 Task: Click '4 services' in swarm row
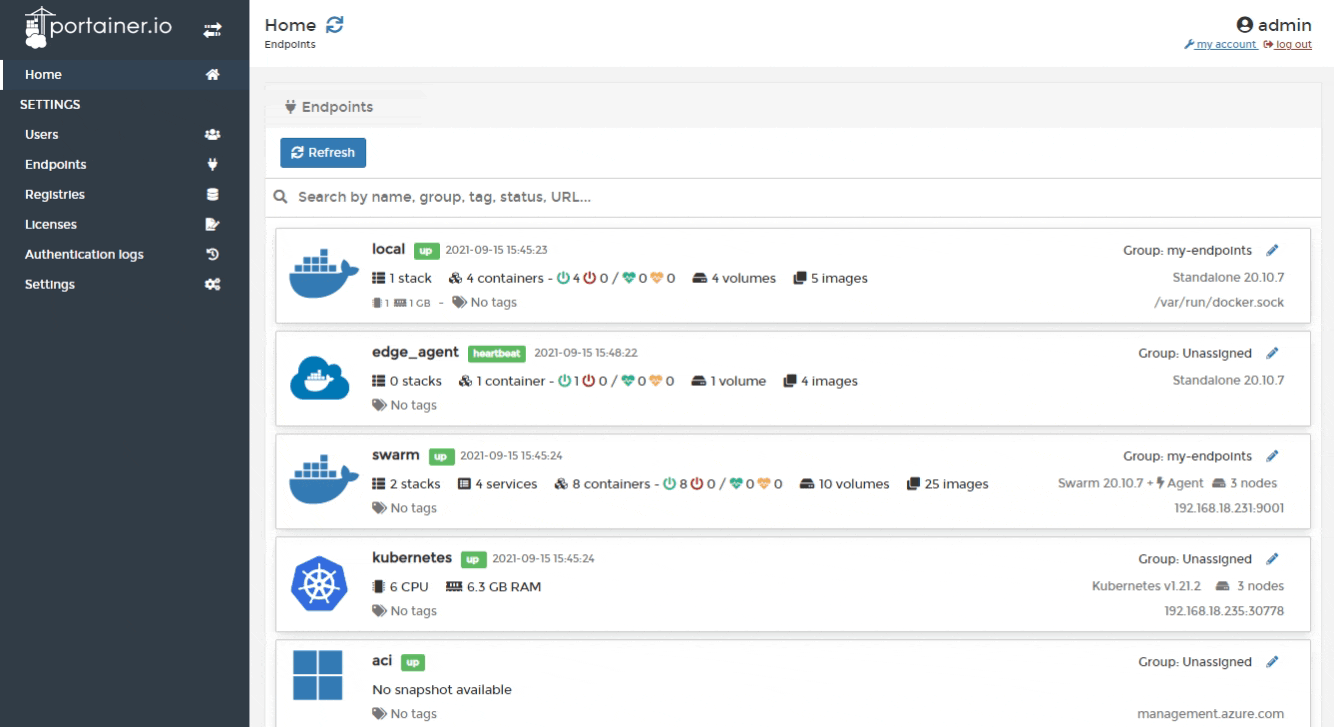[x=497, y=484]
